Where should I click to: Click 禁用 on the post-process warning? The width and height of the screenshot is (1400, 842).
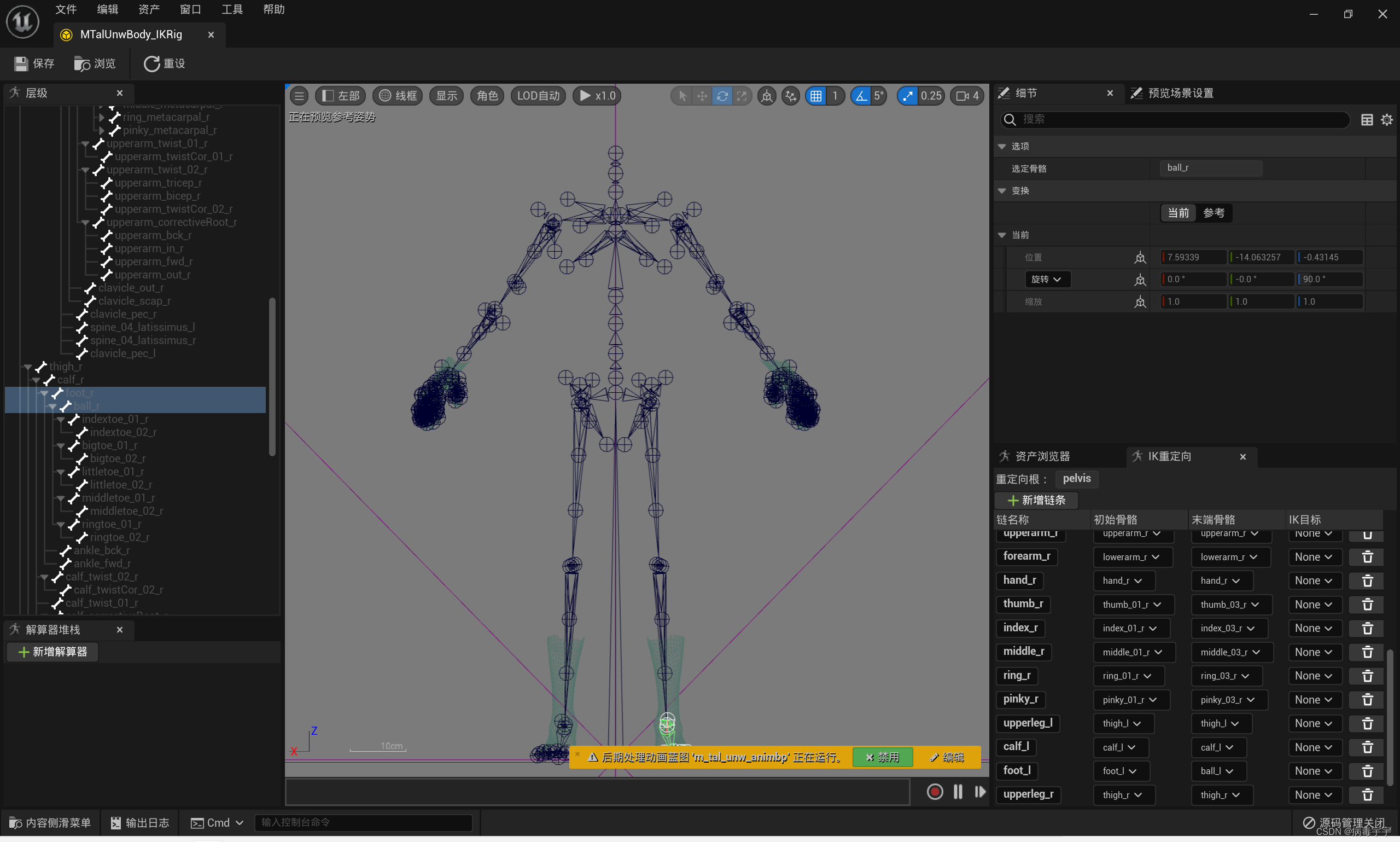(x=882, y=757)
